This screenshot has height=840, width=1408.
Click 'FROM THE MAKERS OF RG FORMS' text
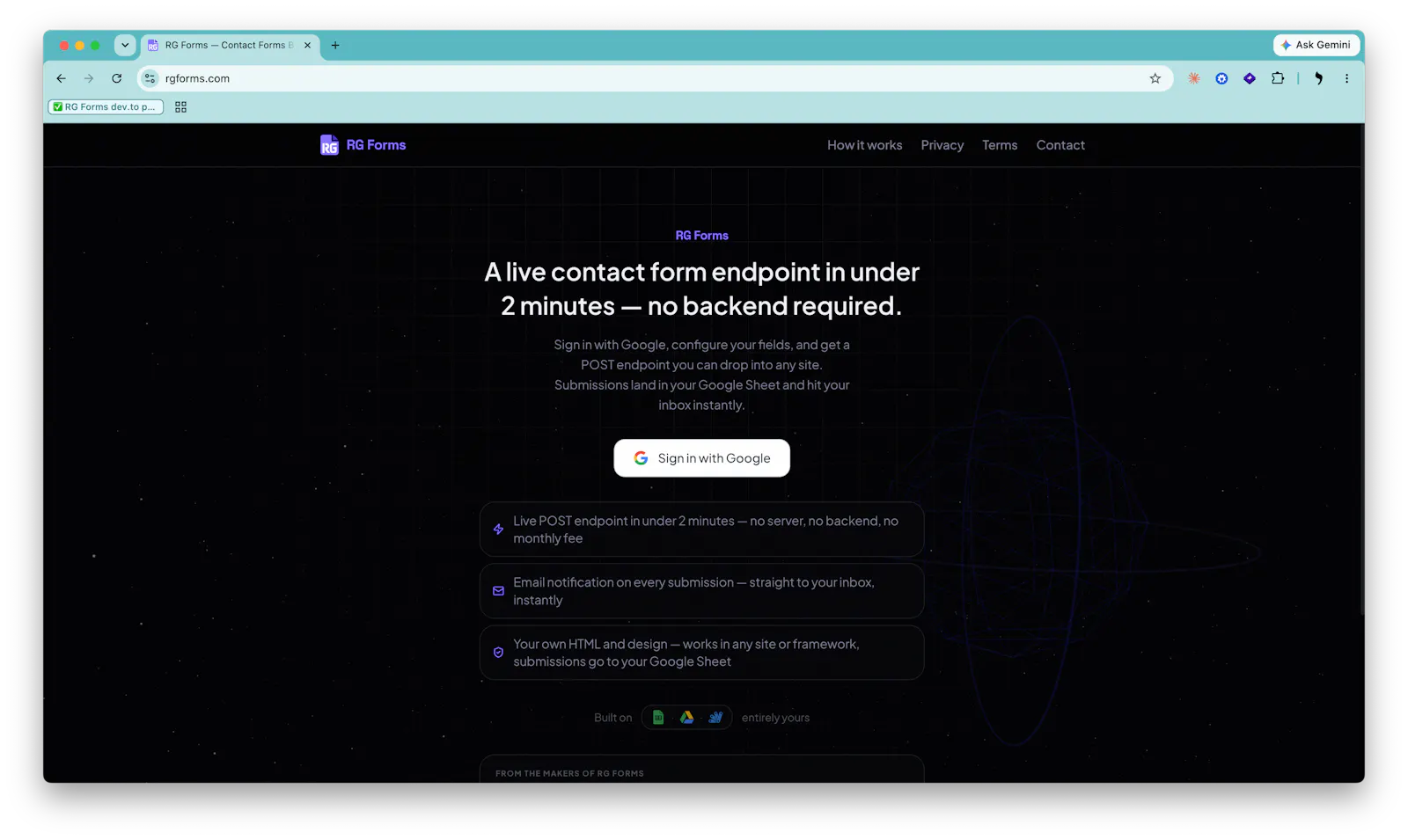(x=569, y=773)
